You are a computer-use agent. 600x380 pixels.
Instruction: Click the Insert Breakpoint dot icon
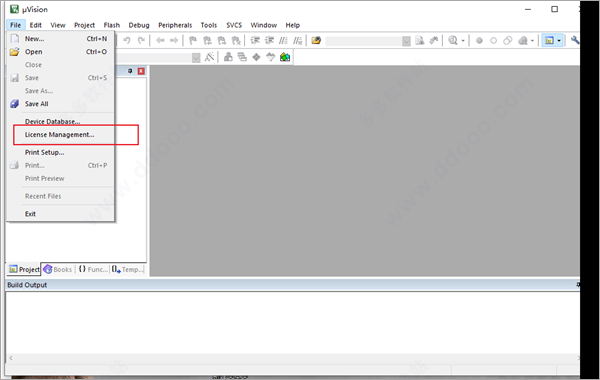(x=479, y=41)
